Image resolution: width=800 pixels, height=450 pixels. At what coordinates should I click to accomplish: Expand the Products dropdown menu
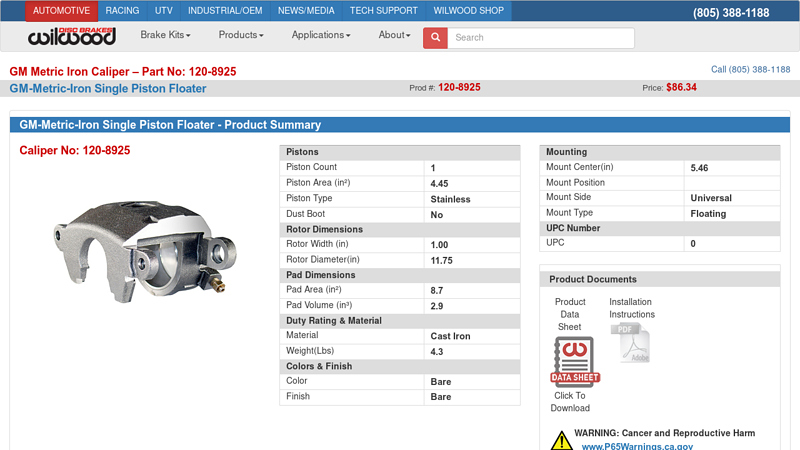[x=241, y=35]
